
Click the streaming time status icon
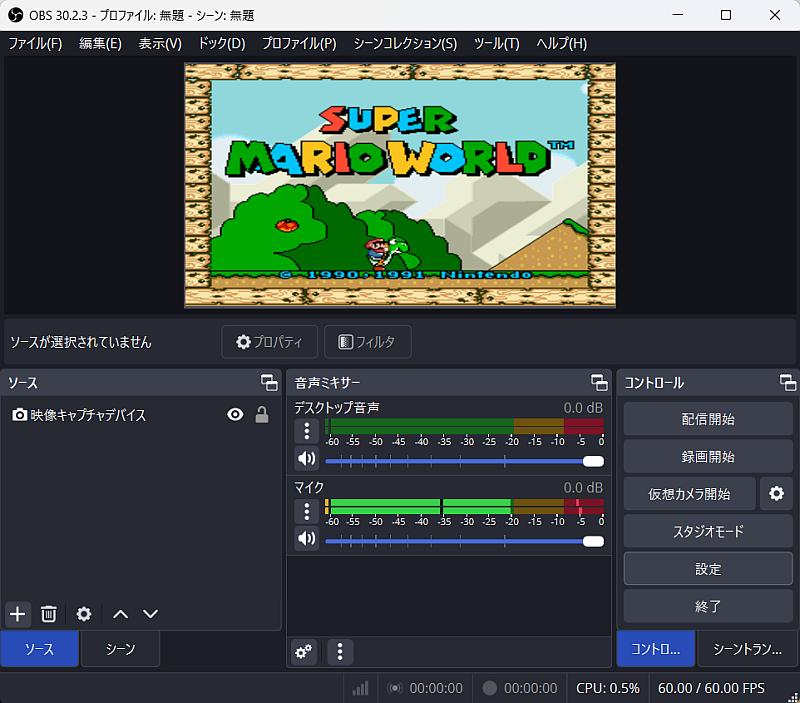click(394, 688)
